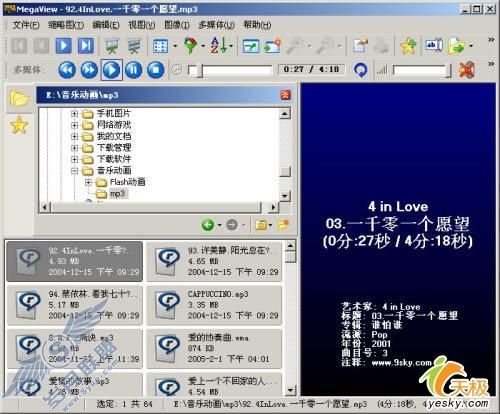500x414 pixels.
Task: Open the sort order dropdown arrow
Action: 231,46
